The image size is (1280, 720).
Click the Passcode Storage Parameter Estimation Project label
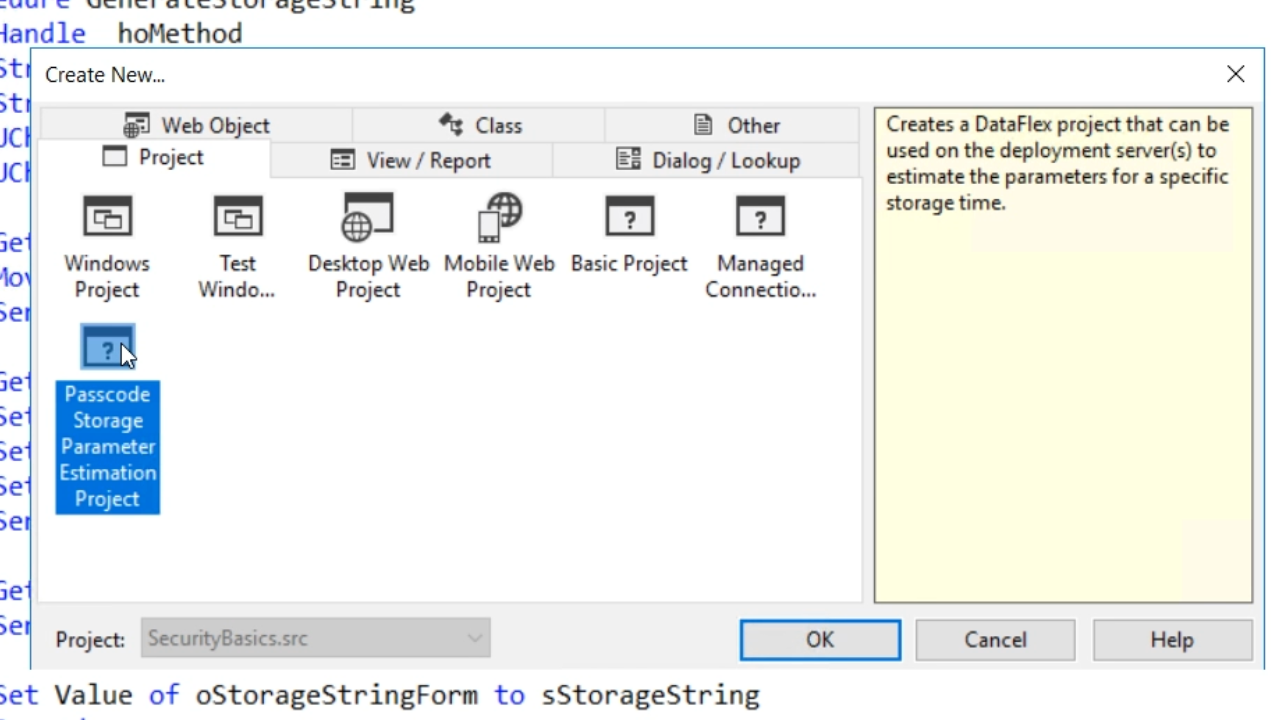107,446
